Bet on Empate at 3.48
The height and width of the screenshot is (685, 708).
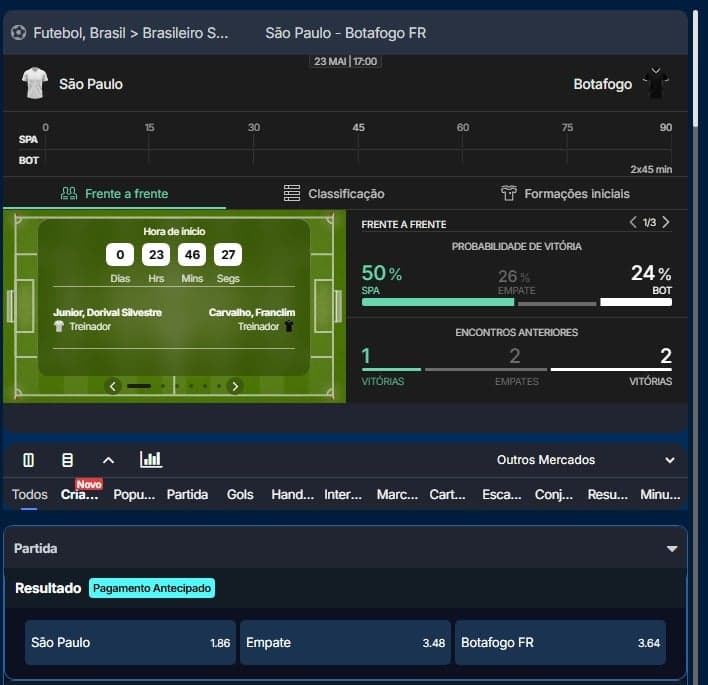coord(345,643)
